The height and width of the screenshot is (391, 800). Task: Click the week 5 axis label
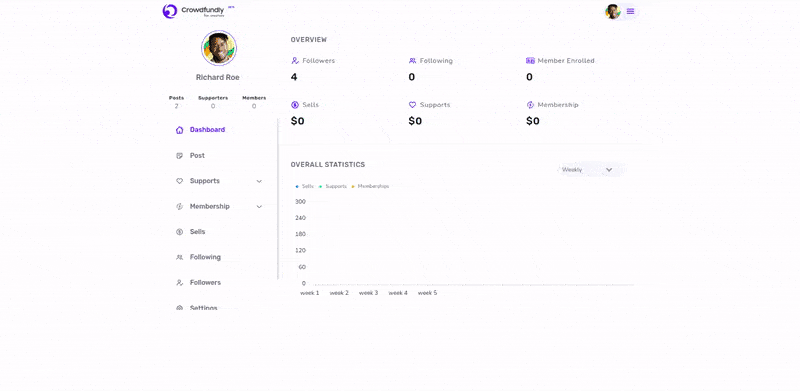(x=428, y=293)
